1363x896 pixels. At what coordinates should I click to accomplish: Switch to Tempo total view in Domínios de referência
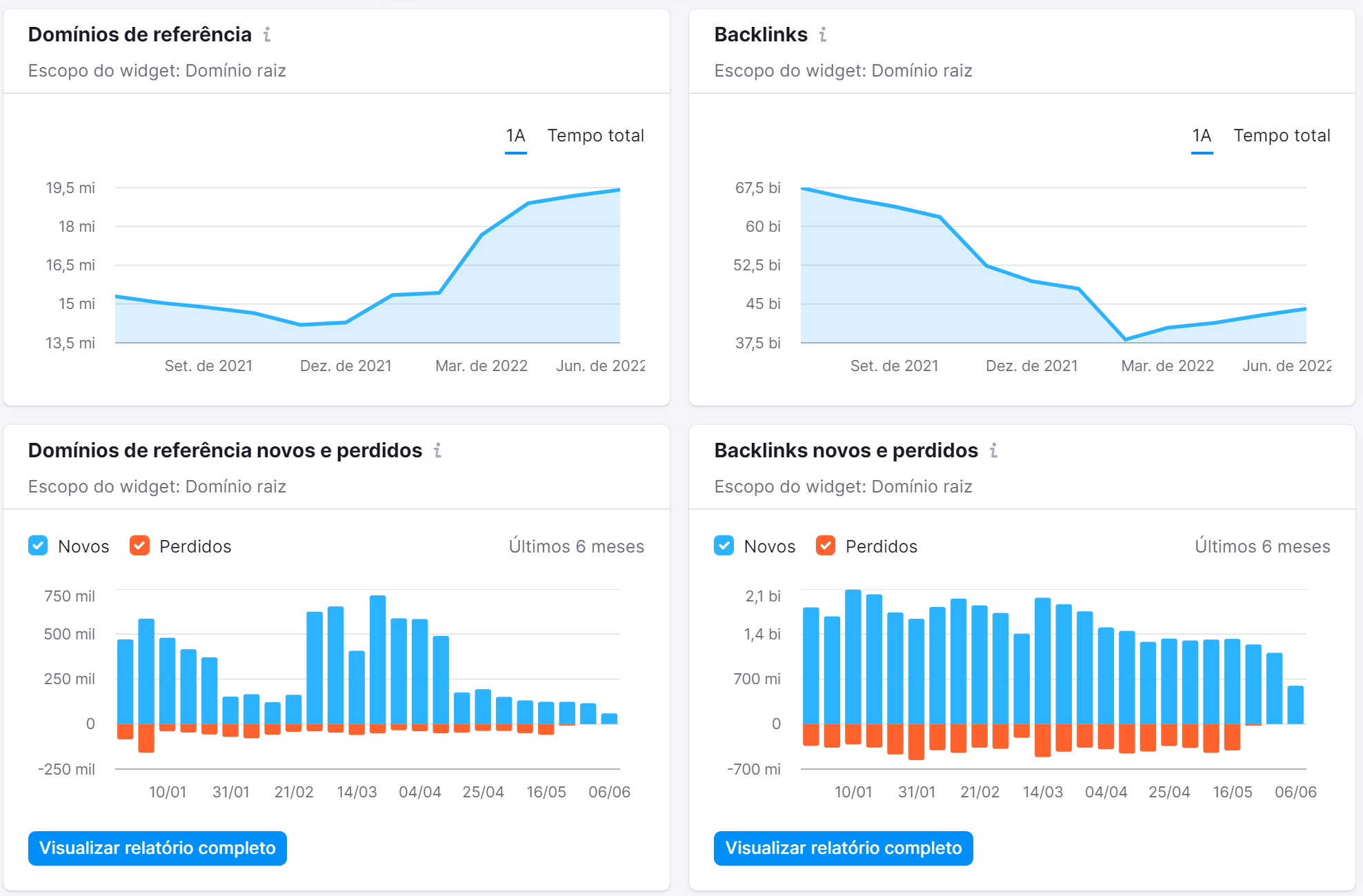[597, 135]
